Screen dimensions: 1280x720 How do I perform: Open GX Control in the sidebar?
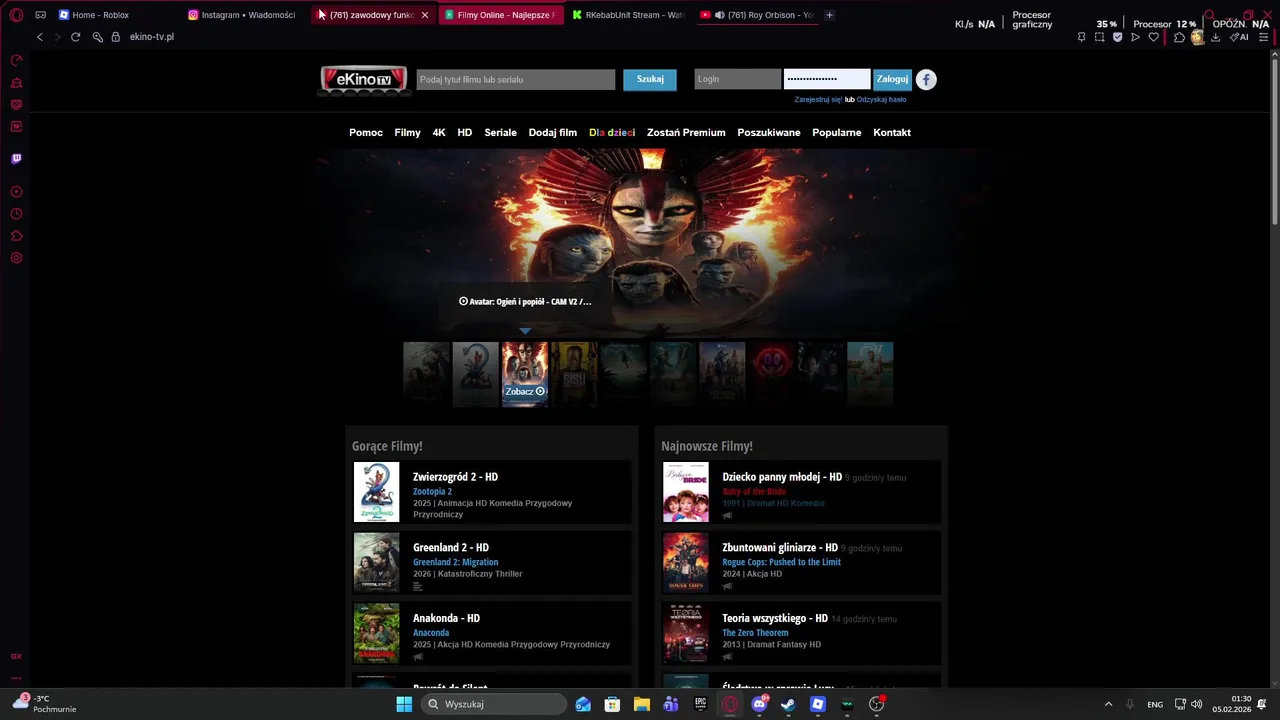point(16,60)
